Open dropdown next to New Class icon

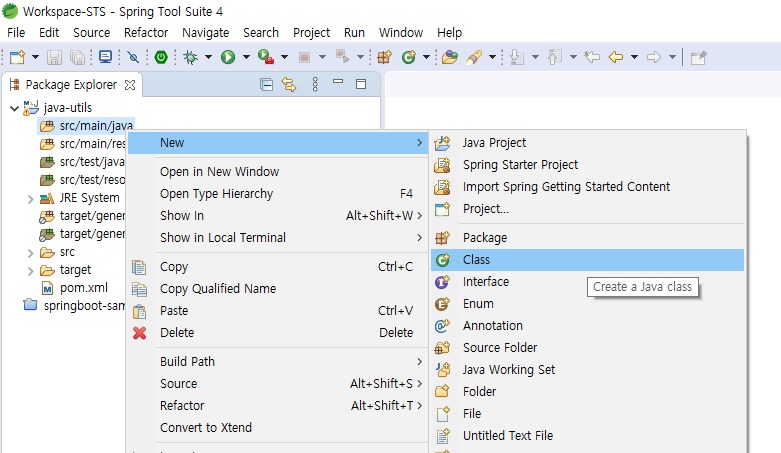pos(426,57)
